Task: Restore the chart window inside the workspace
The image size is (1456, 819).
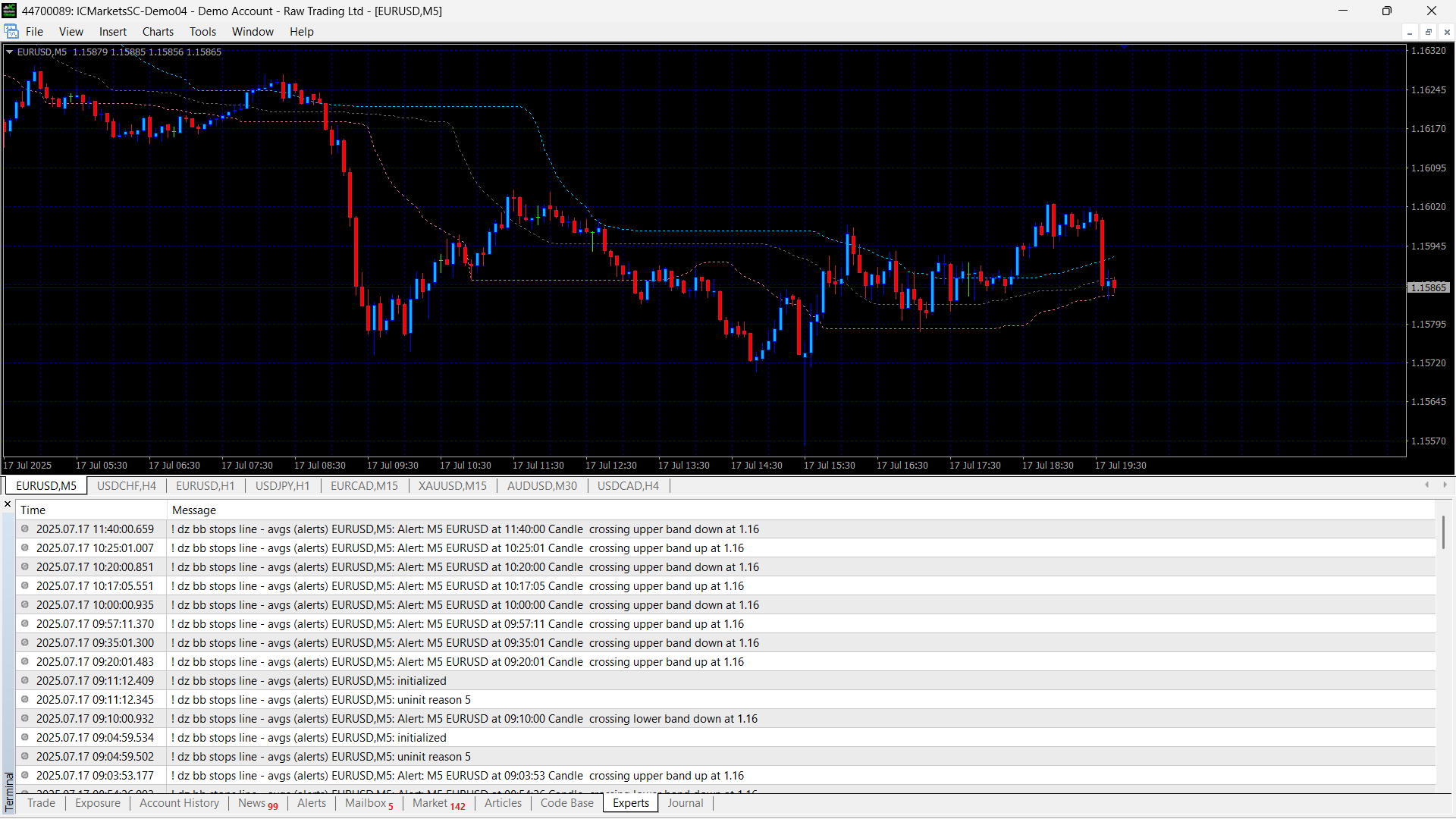Action: [x=1429, y=32]
